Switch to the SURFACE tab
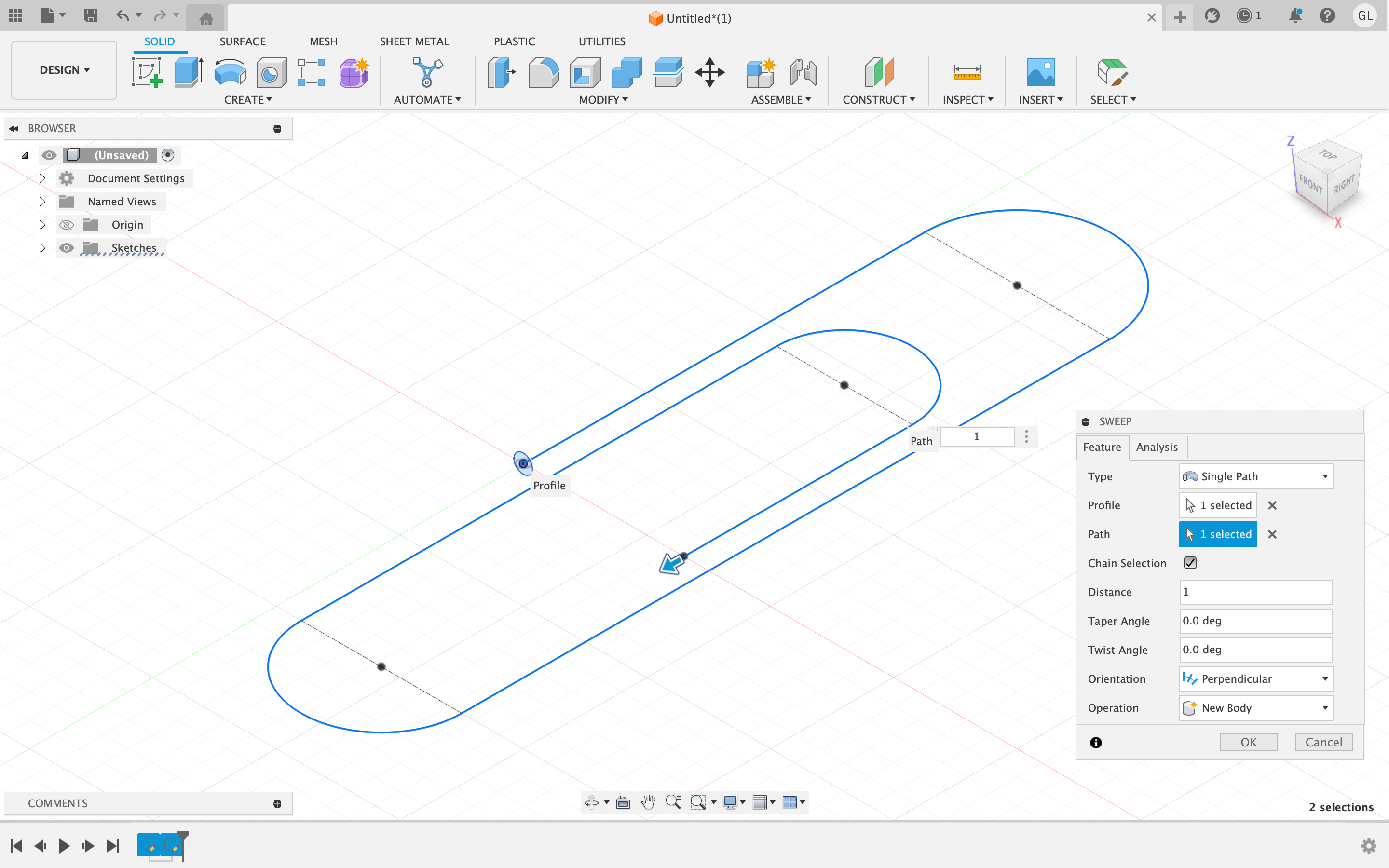The height and width of the screenshot is (868, 1389). [x=242, y=41]
